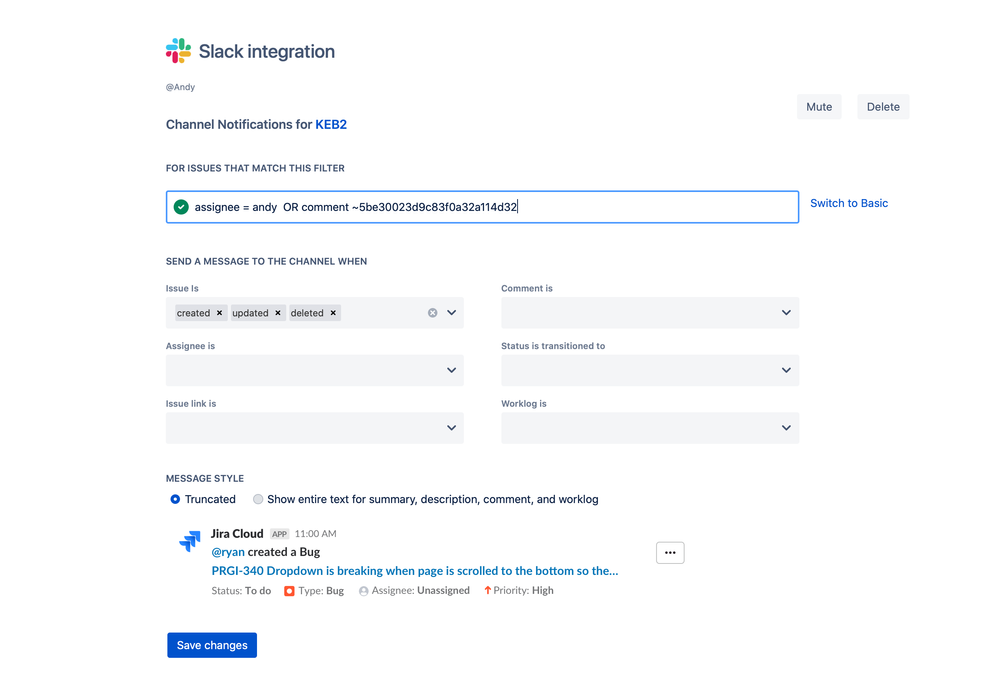The height and width of the screenshot is (699, 998).
Task: Open the PRGI-340 issue link
Action: click(414, 571)
